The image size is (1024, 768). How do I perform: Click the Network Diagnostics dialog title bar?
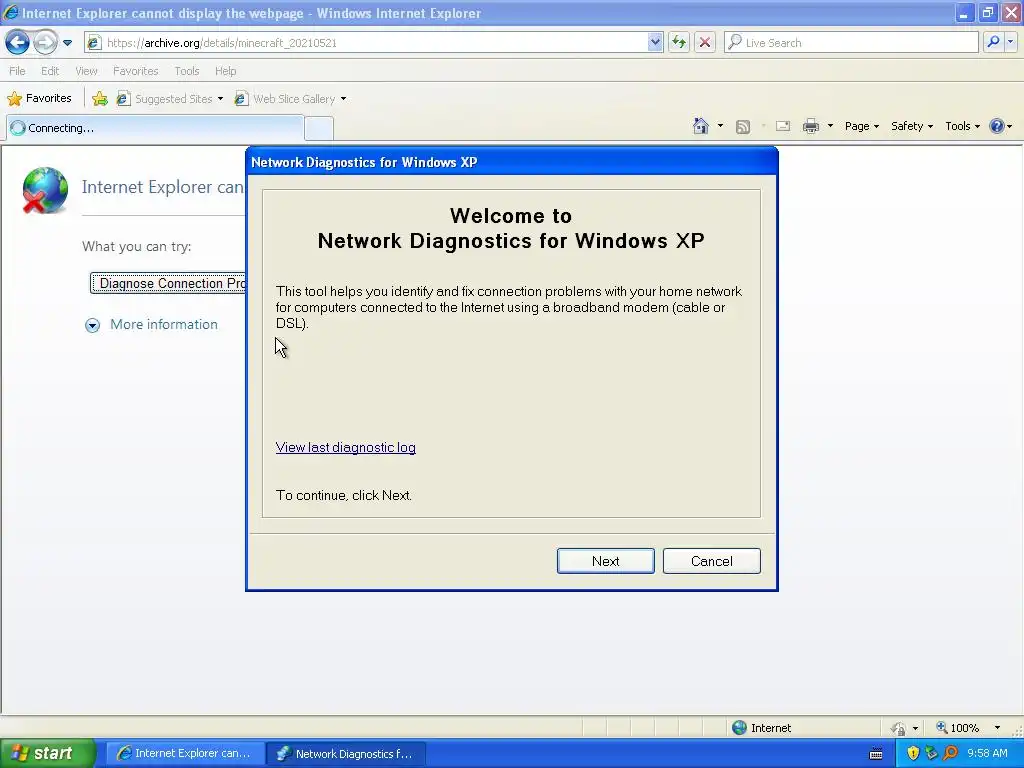[512, 162]
